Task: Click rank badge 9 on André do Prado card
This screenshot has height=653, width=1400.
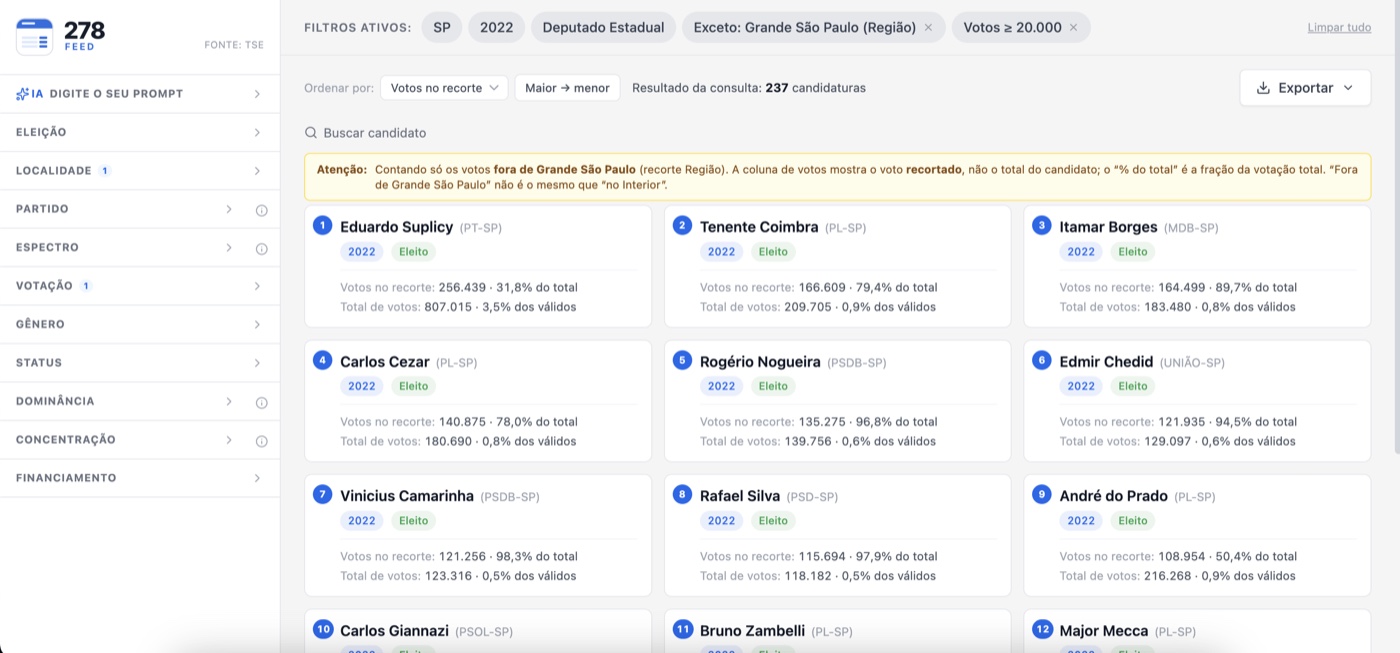Action: [1042, 494]
